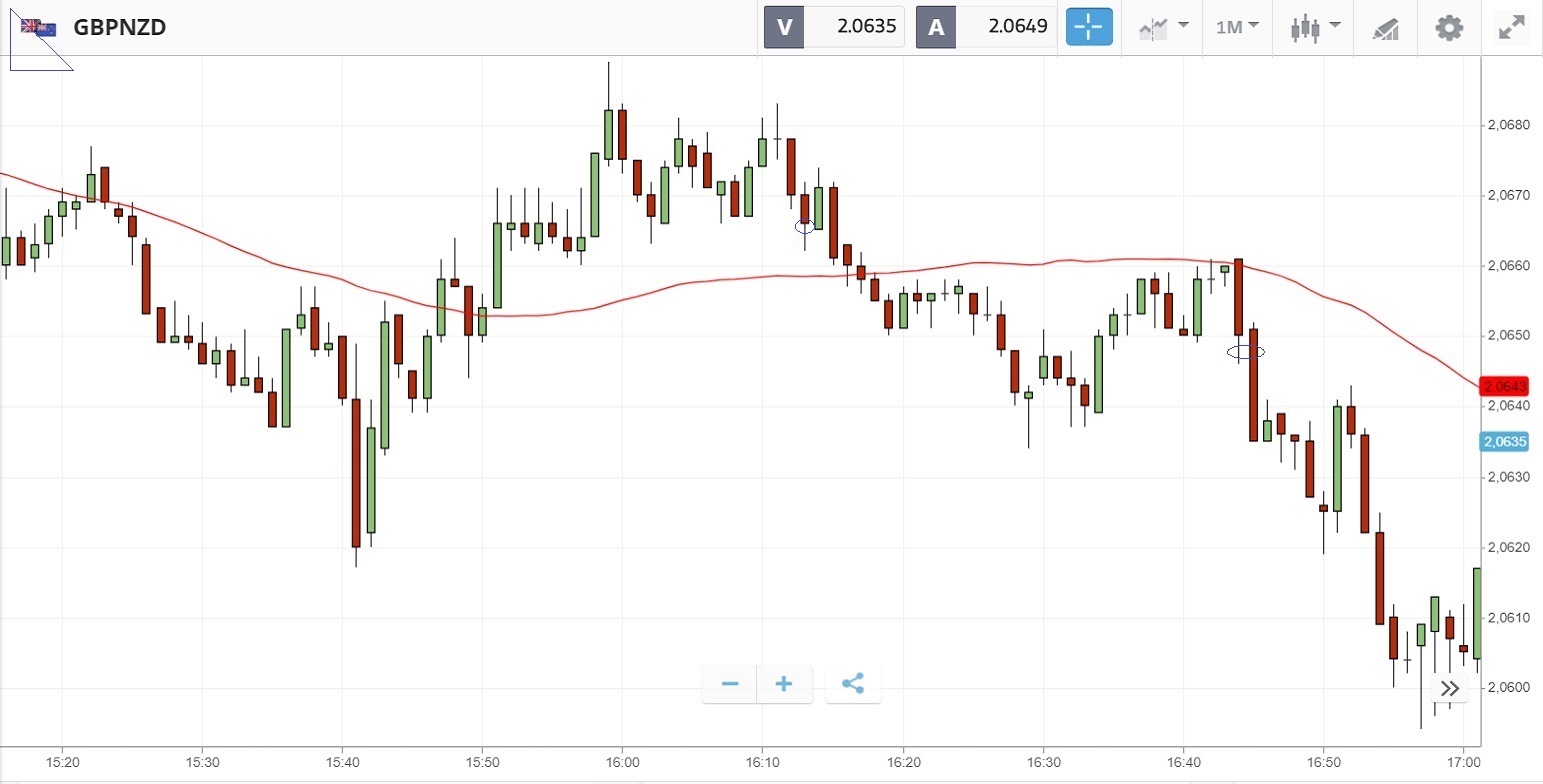The width and height of the screenshot is (1543, 784).
Task: Expand chart to fullscreen
Action: [x=1510, y=27]
